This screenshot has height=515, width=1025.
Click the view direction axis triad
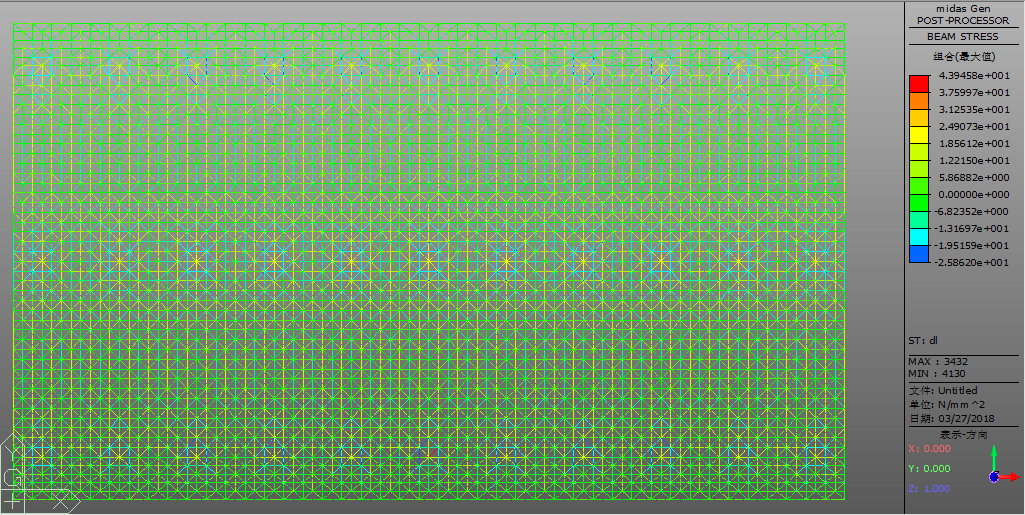point(1003,465)
